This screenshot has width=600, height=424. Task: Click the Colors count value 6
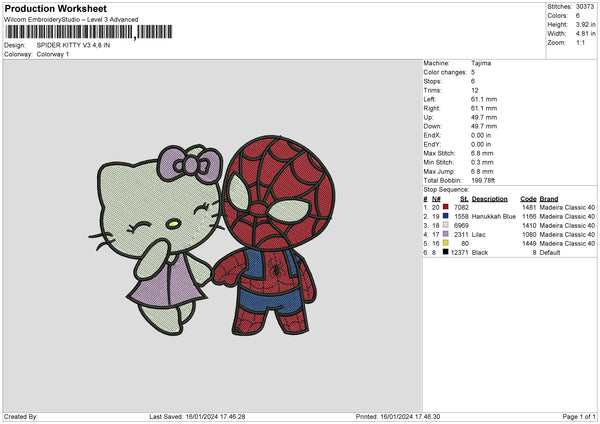click(578, 16)
